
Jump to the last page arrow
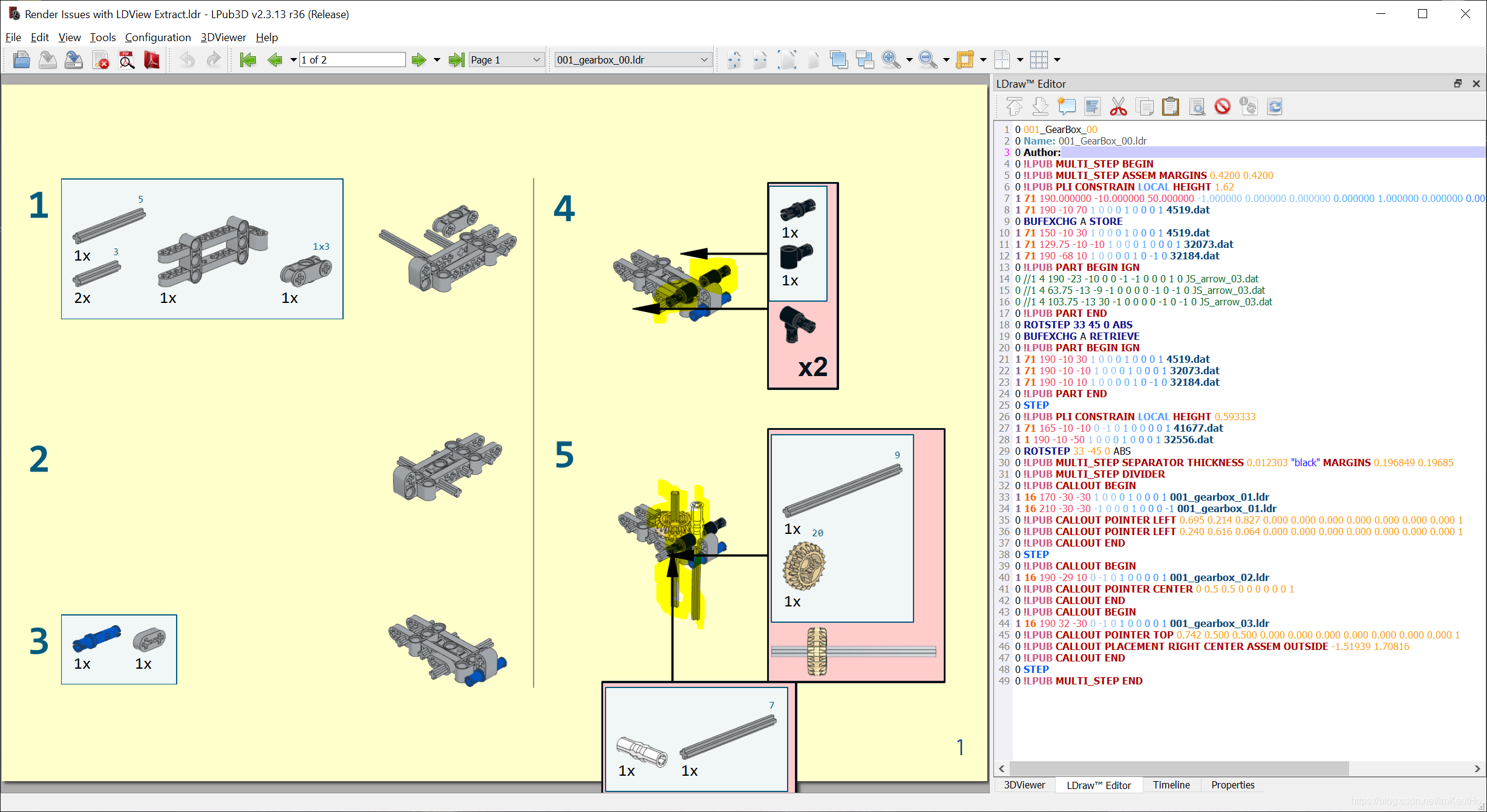pyautogui.click(x=456, y=59)
